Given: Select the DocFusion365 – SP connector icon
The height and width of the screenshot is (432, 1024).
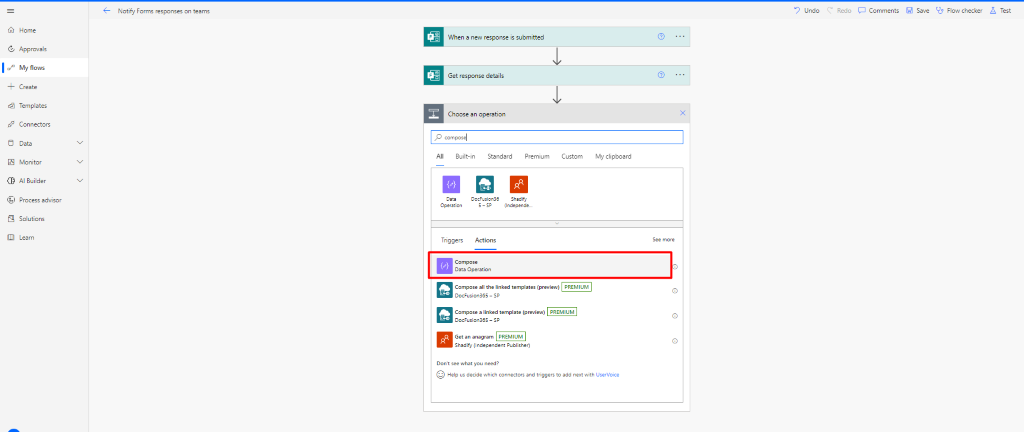Looking at the screenshot, I should click(x=485, y=184).
